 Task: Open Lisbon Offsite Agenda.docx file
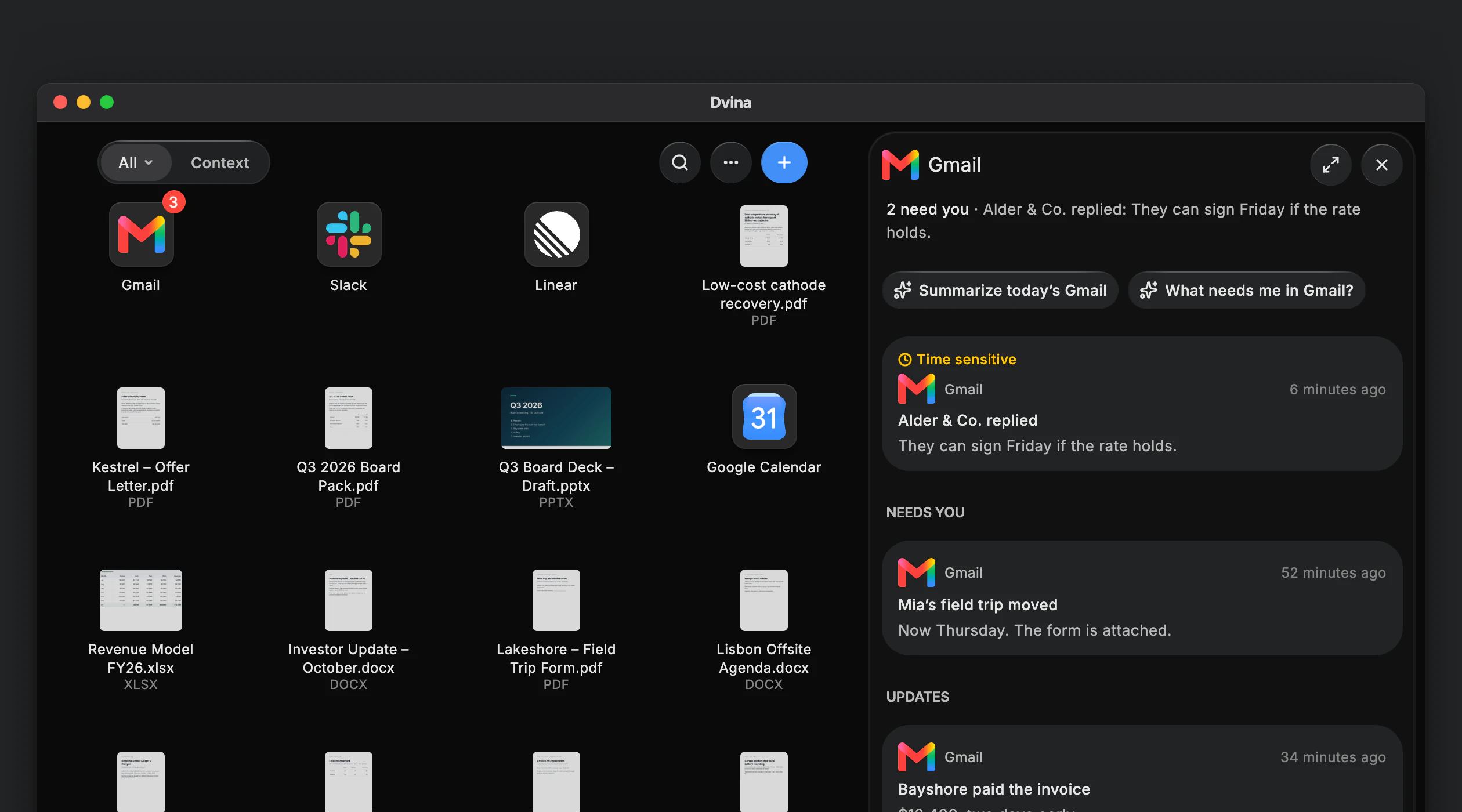click(764, 600)
